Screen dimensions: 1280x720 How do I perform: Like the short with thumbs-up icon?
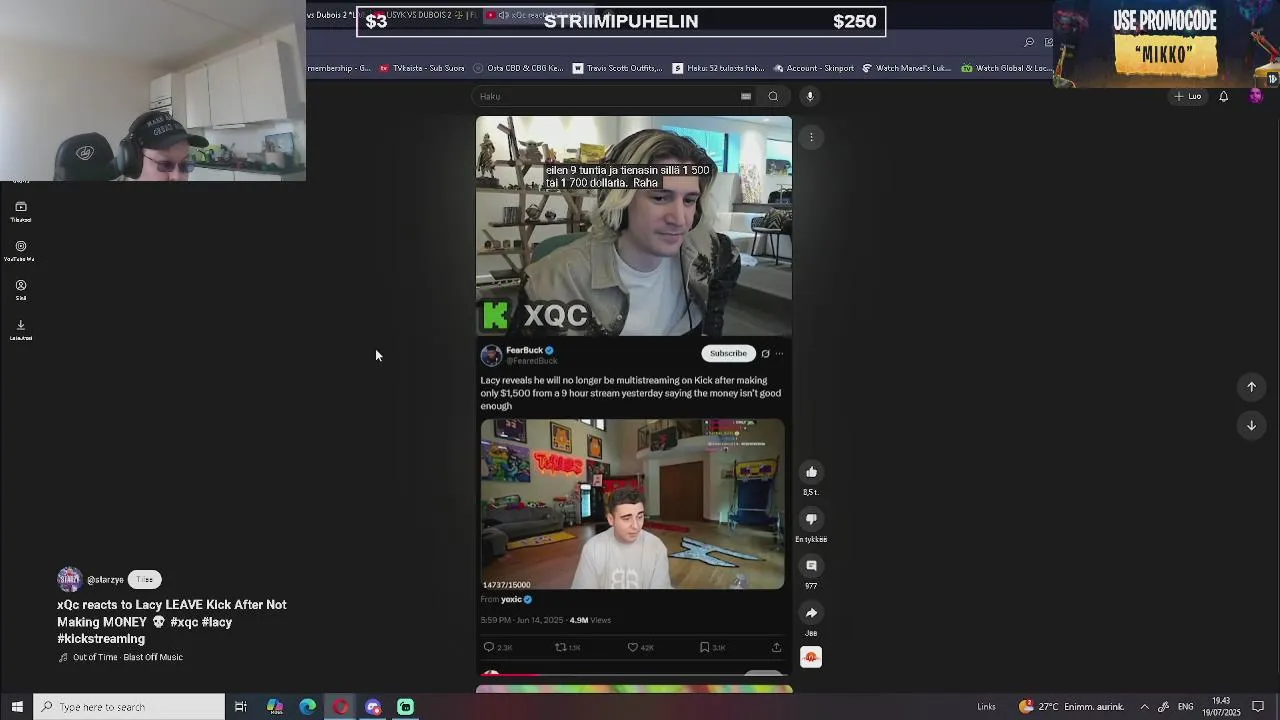(811, 472)
